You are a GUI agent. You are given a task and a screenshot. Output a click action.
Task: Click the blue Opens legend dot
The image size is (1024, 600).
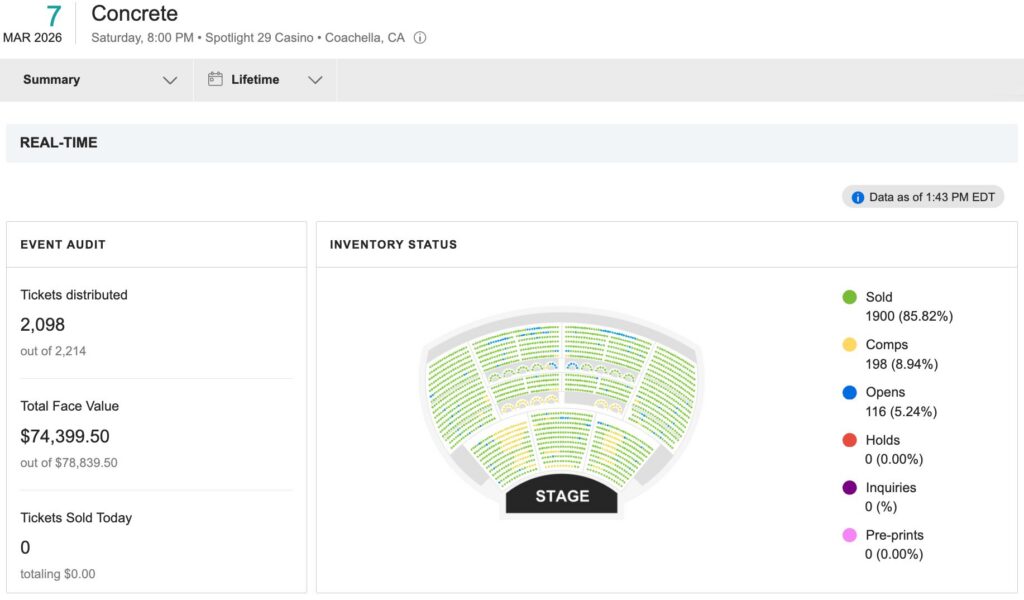click(849, 393)
